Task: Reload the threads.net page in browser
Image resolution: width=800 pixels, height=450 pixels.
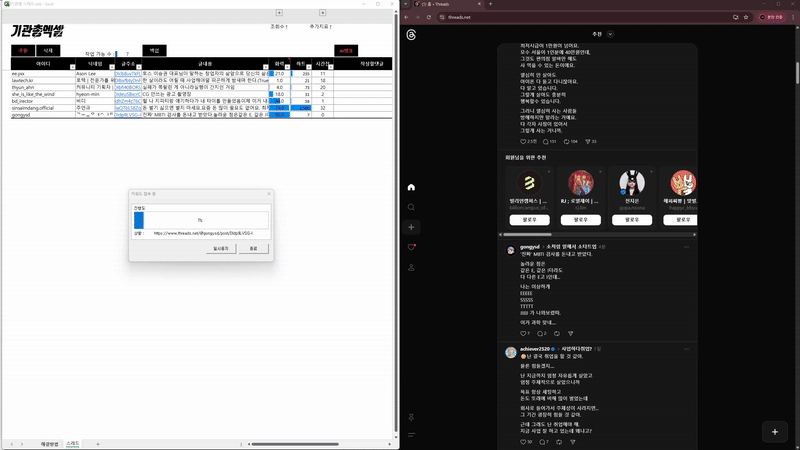Action: point(429,17)
